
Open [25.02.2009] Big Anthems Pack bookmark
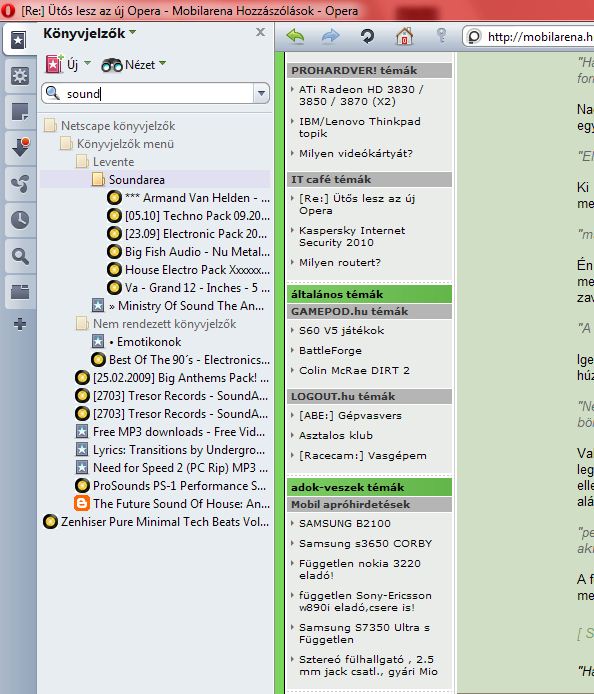click(x=172, y=378)
